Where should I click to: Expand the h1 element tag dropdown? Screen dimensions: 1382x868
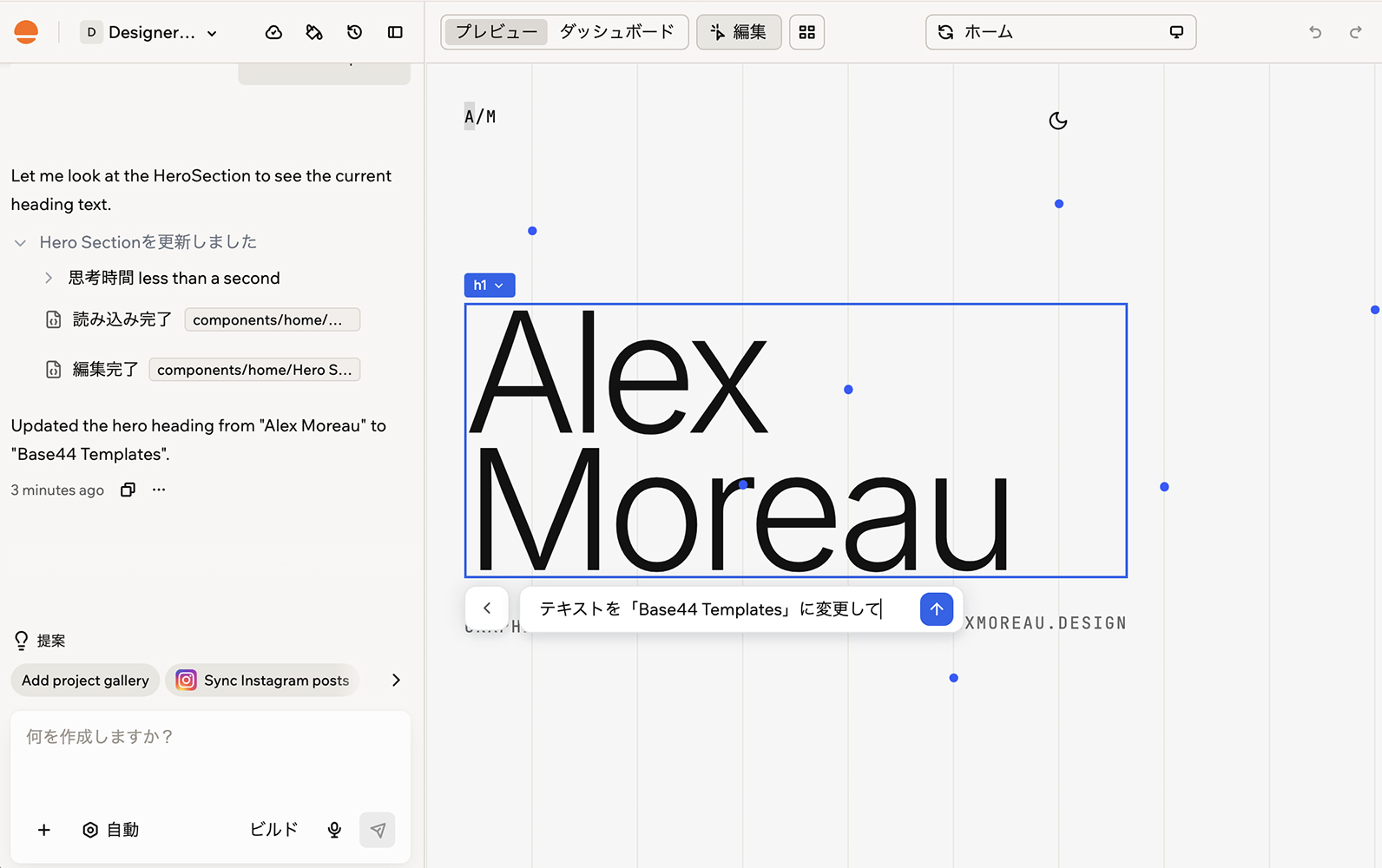coord(489,285)
